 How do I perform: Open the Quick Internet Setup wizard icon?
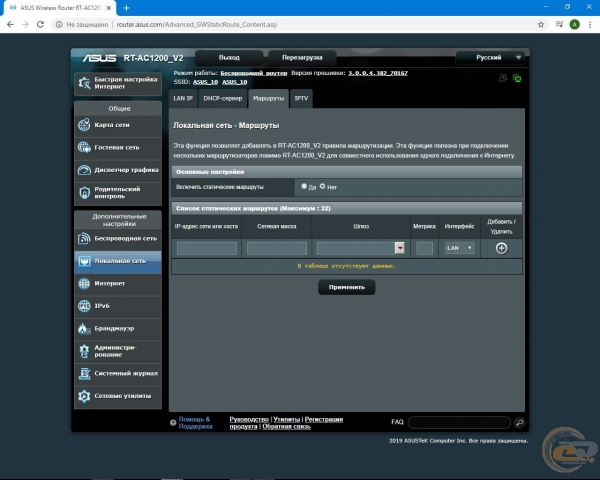(84, 83)
